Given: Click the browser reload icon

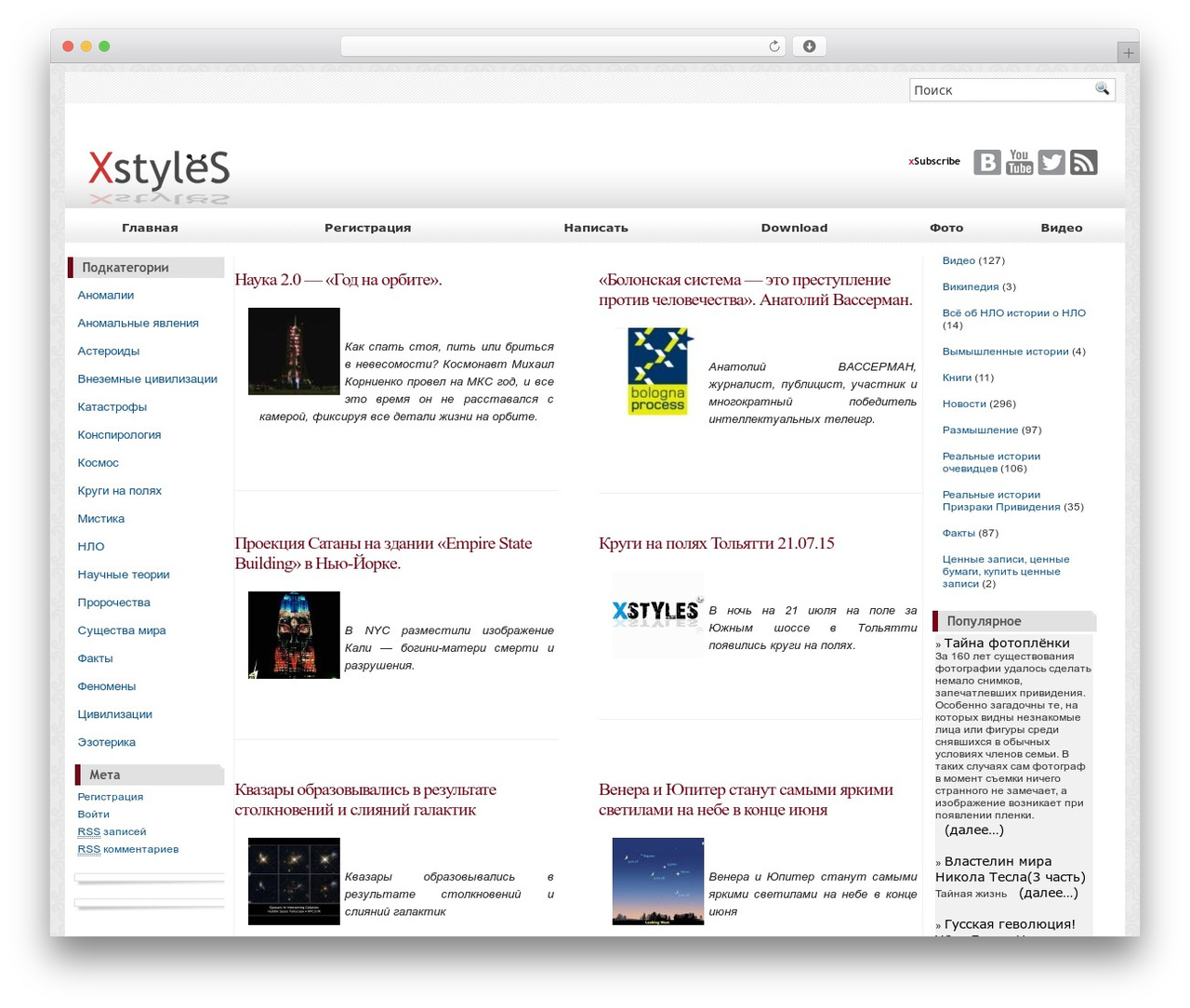Looking at the screenshot, I should (774, 46).
